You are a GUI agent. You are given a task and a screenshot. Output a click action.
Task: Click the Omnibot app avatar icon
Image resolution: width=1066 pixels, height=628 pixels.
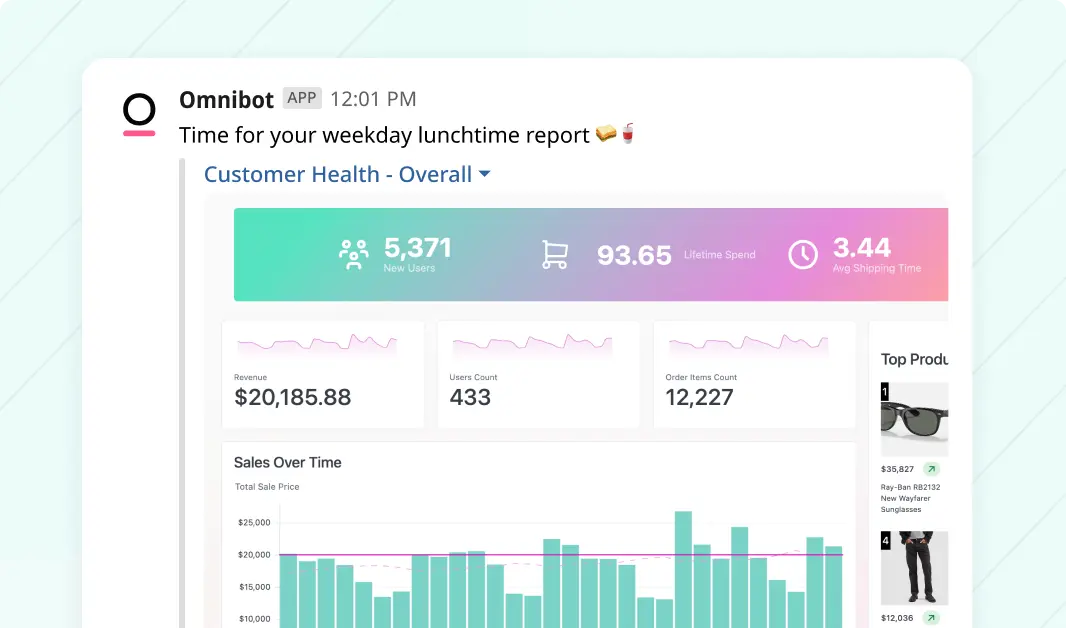pos(139,113)
